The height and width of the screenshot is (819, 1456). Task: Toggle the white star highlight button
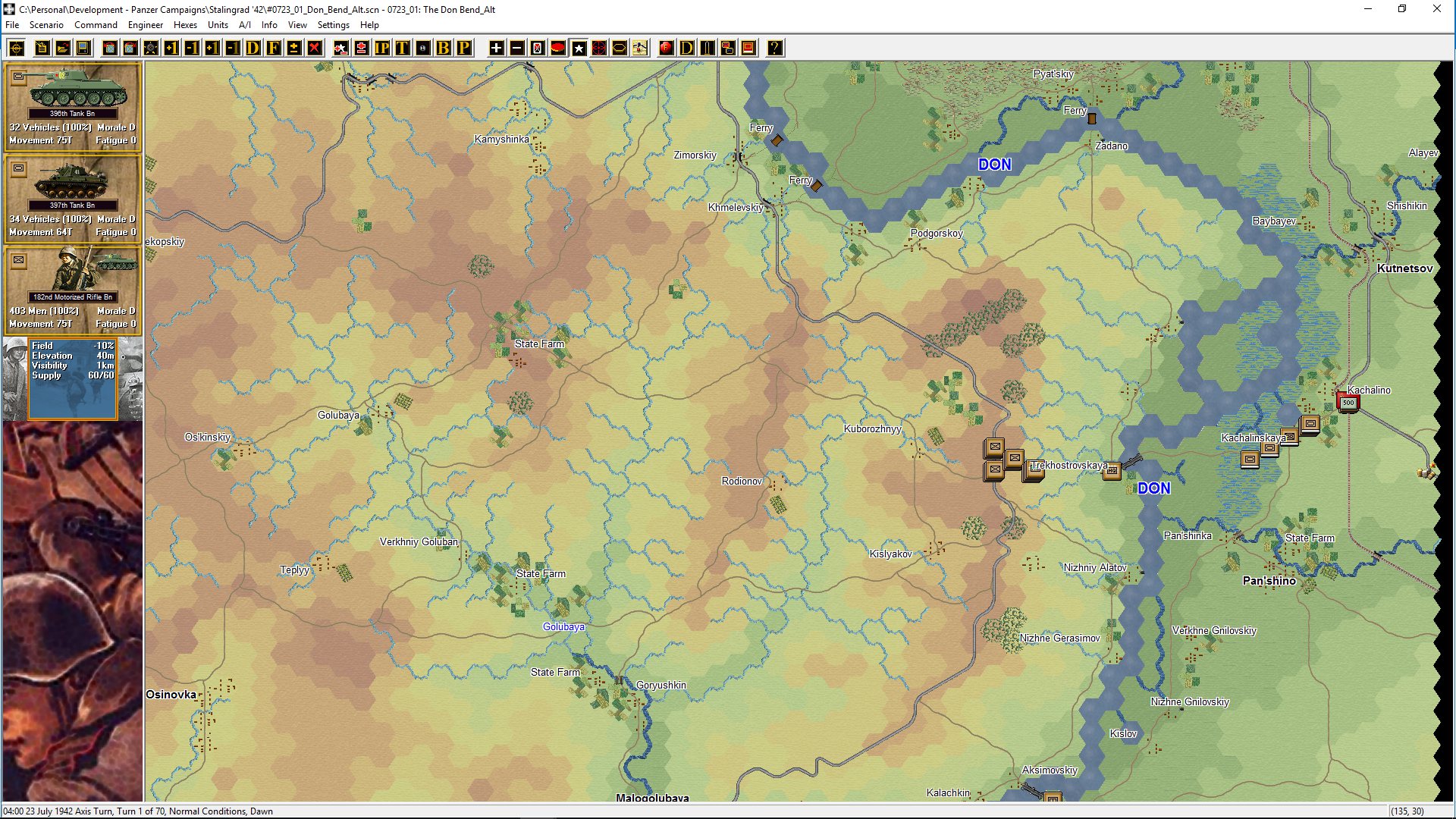[x=579, y=49]
